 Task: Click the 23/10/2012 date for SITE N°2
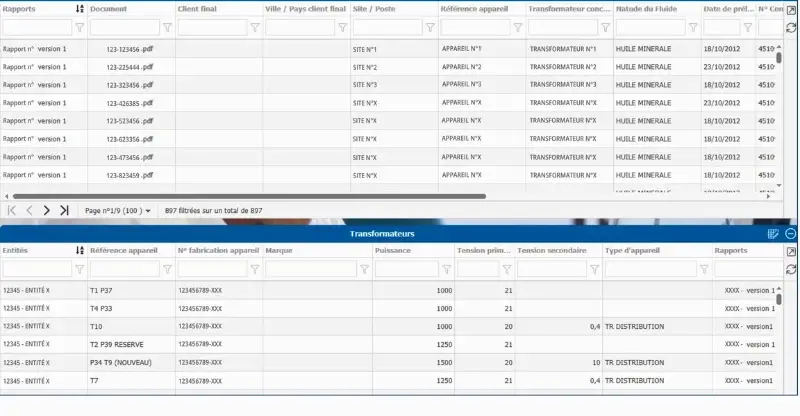(x=721, y=67)
